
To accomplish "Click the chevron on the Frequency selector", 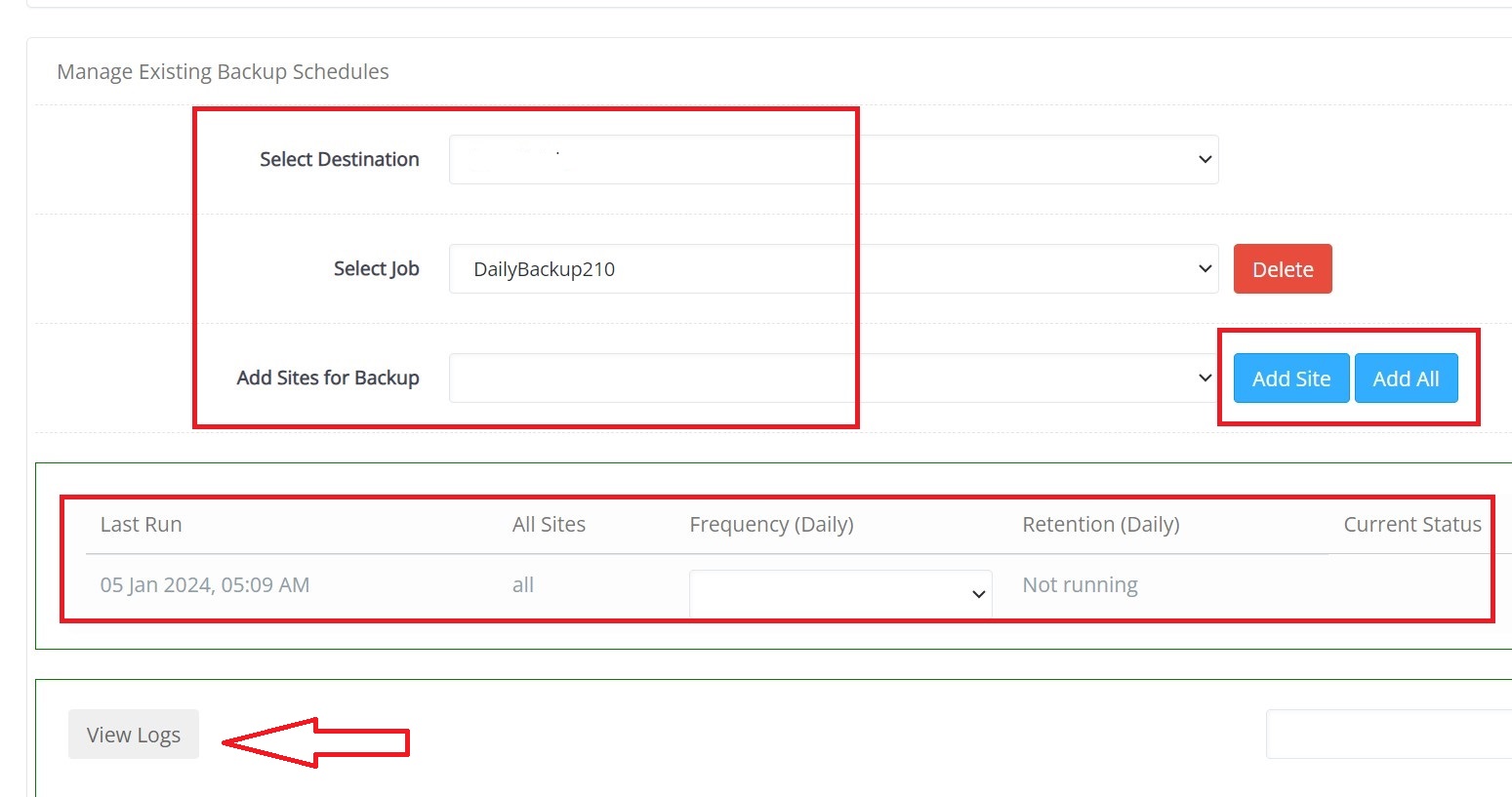I will pyautogui.click(x=977, y=592).
